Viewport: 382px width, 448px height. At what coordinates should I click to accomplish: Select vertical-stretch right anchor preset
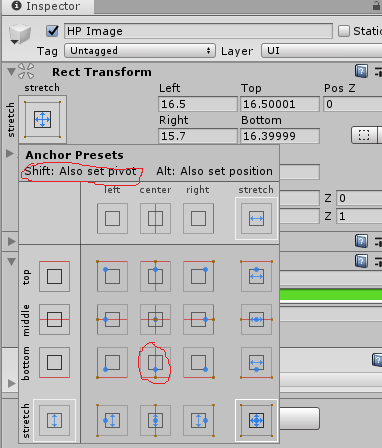[199, 421]
